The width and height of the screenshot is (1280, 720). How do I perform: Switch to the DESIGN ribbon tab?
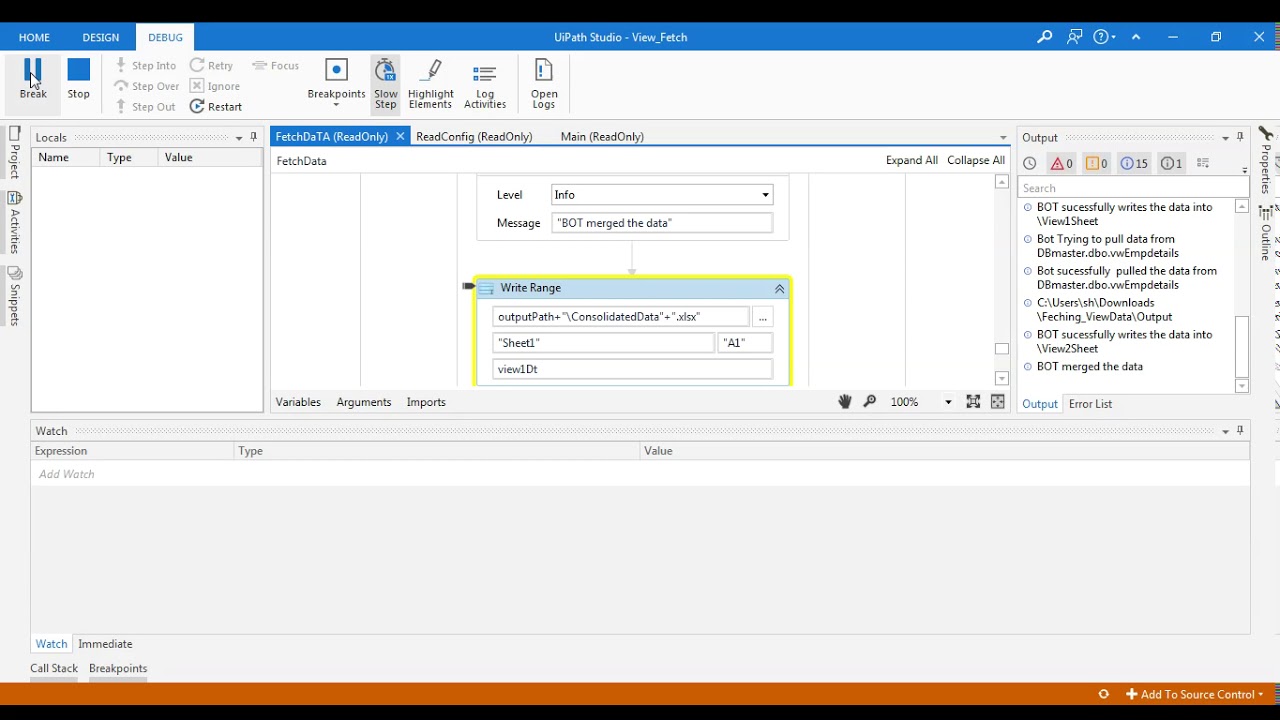pyautogui.click(x=101, y=37)
